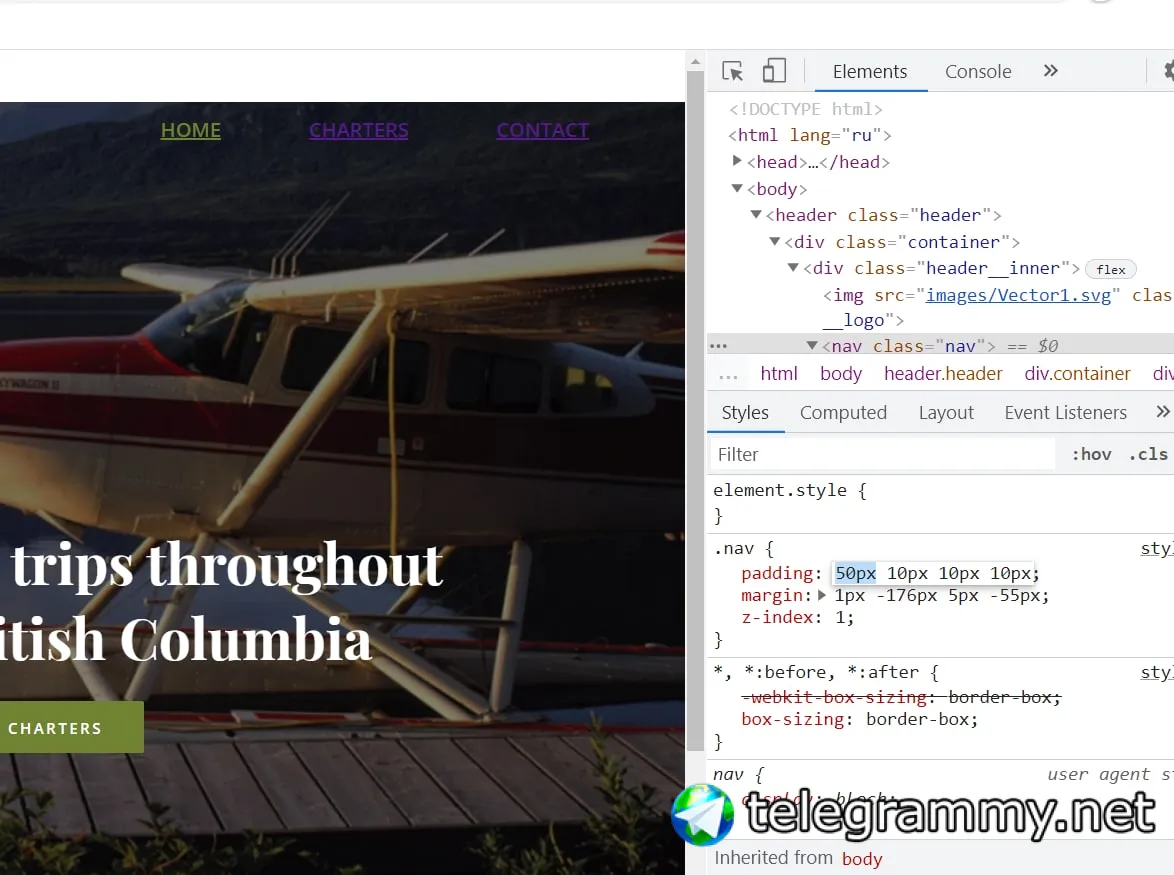Collapse the div class="header__inner" node

(x=794, y=268)
